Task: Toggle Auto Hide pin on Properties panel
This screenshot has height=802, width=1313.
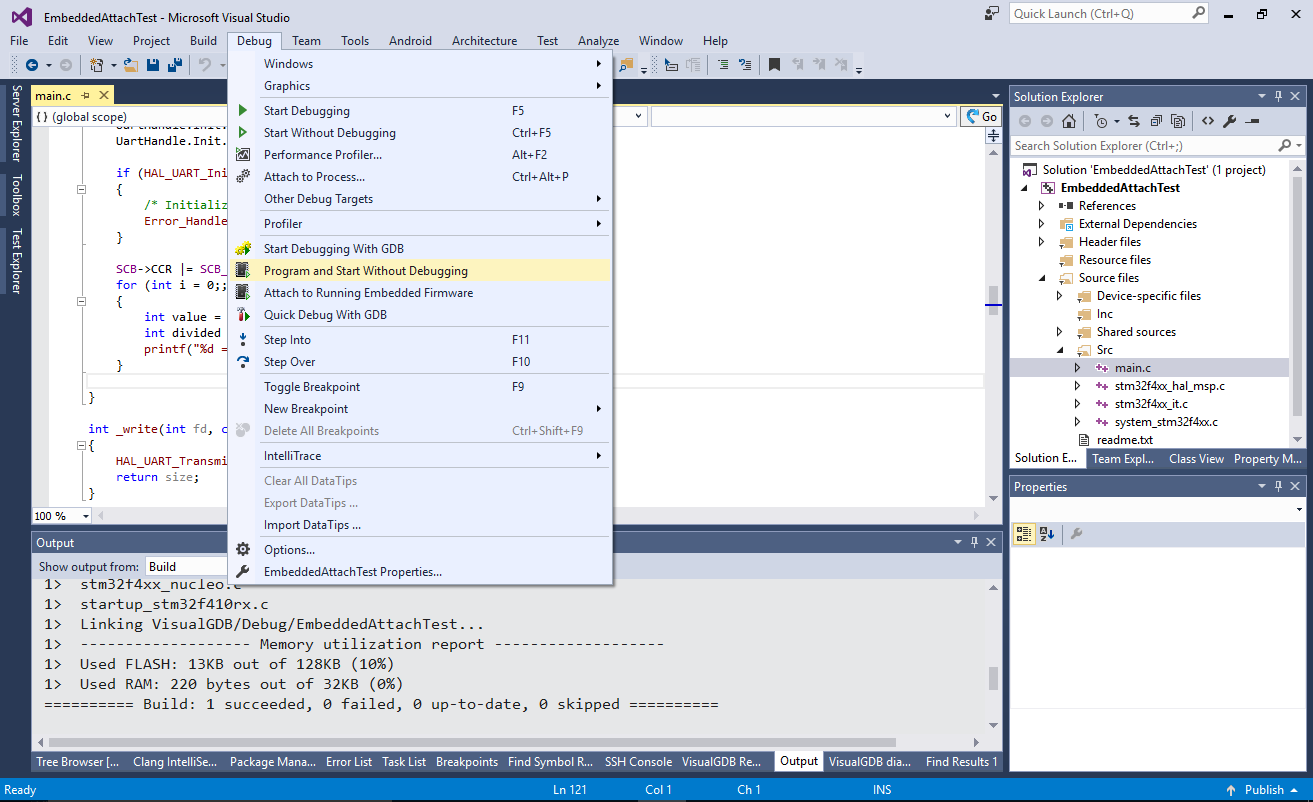Action: coord(1278,487)
